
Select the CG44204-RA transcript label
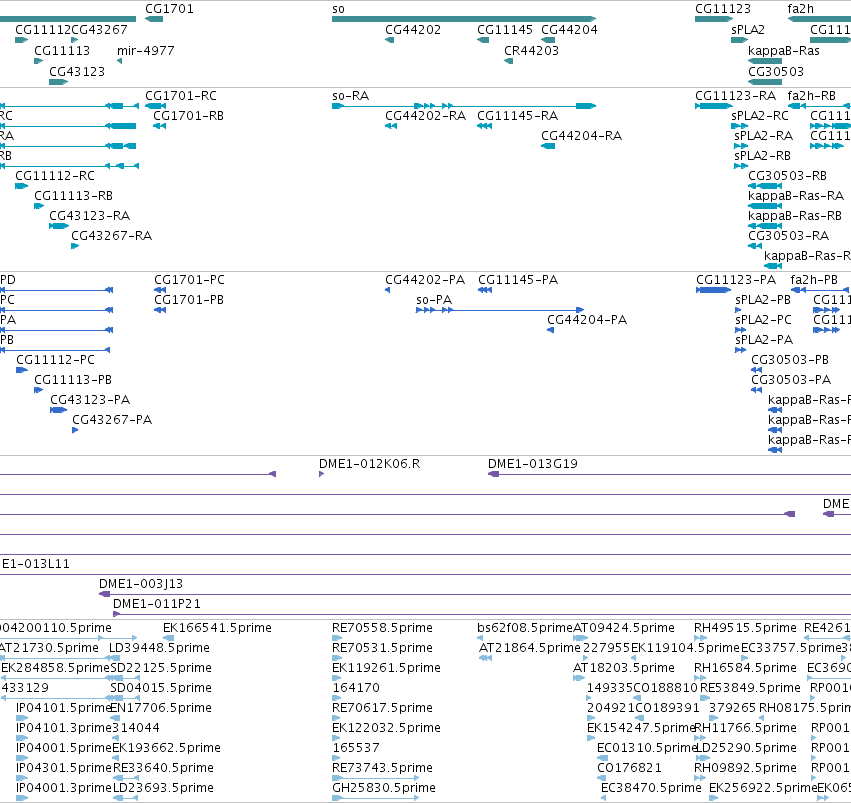(x=581, y=136)
